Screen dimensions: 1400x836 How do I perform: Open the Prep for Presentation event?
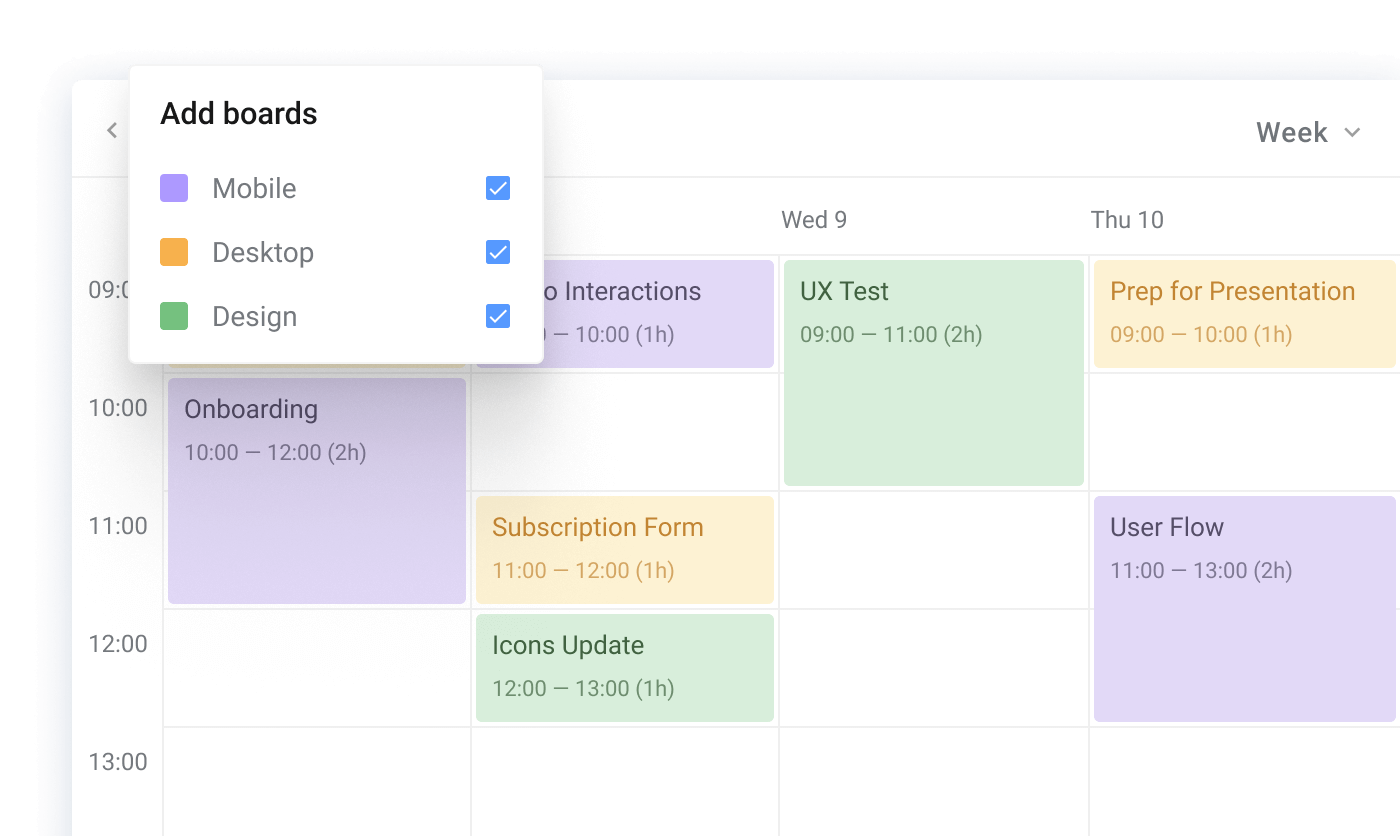(x=1244, y=313)
